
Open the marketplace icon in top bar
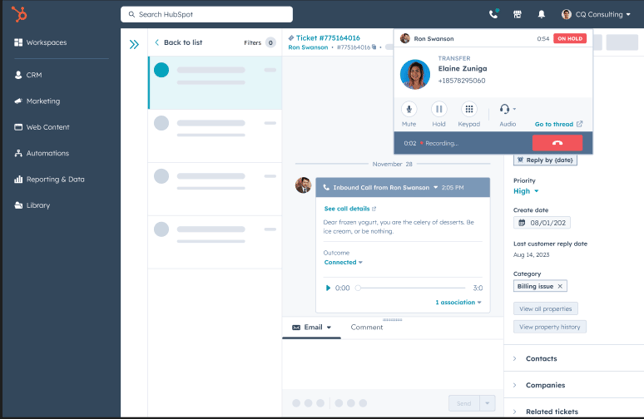pyautogui.click(x=517, y=15)
